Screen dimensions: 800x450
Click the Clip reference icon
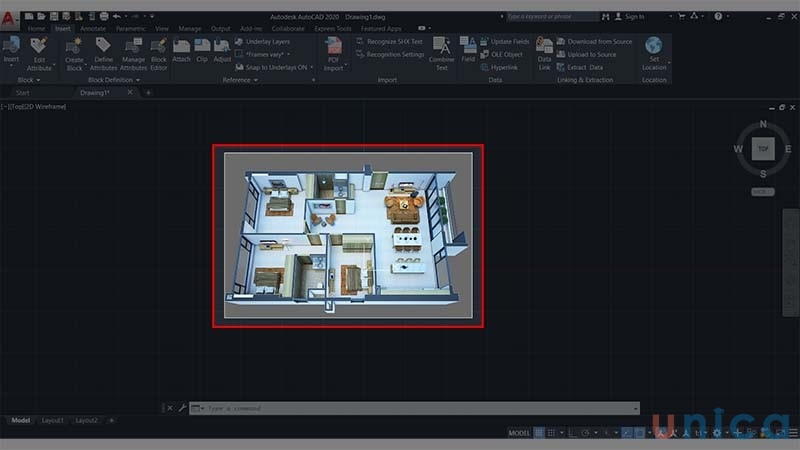[x=202, y=46]
